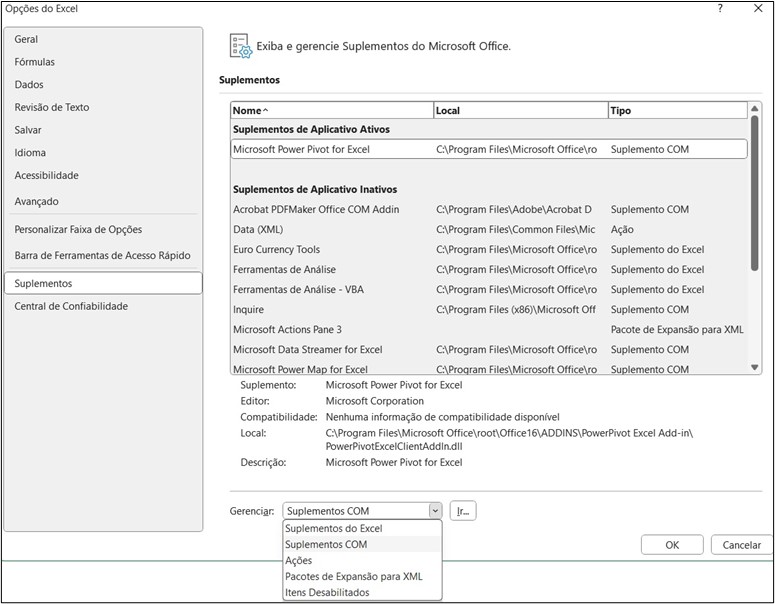The height and width of the screenshot is (604, 775).
Task: Select the Data (XML) add-in row
Action: click(x=489, y=229)
